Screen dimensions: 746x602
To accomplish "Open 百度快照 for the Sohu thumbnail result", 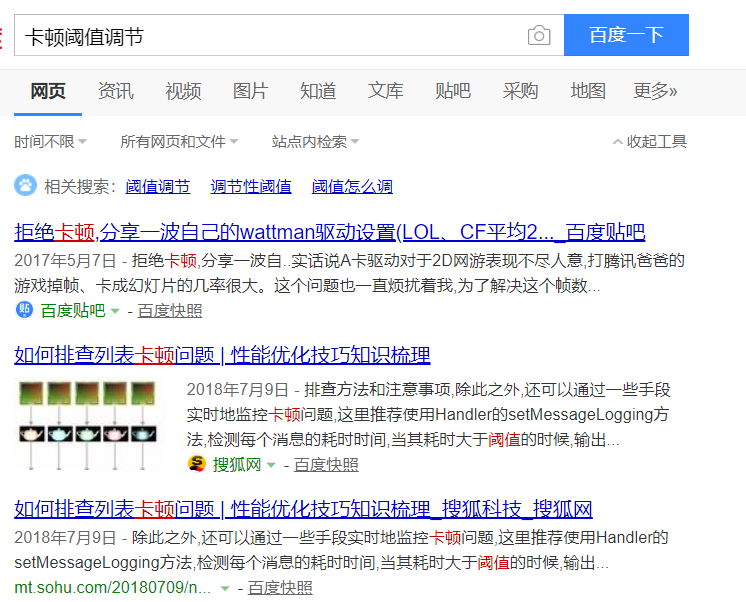I will click(x=326, y=465).
